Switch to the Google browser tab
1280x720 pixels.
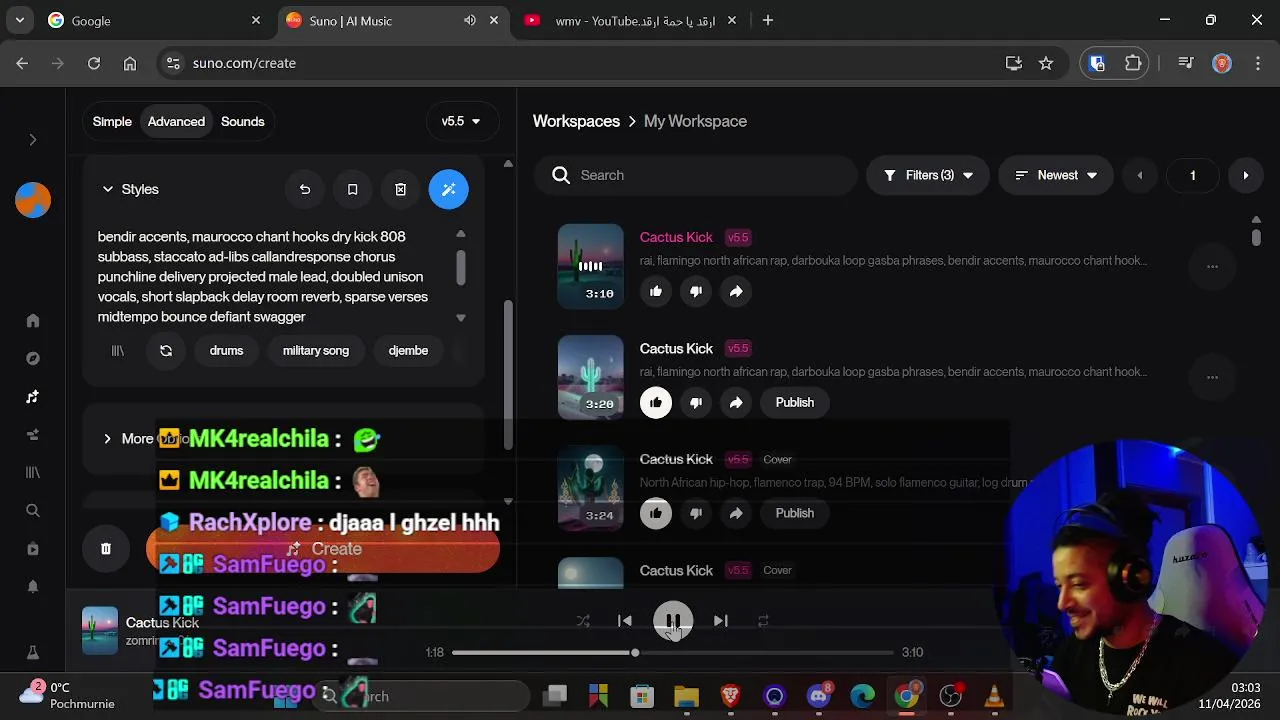click(x=155, y=20)
